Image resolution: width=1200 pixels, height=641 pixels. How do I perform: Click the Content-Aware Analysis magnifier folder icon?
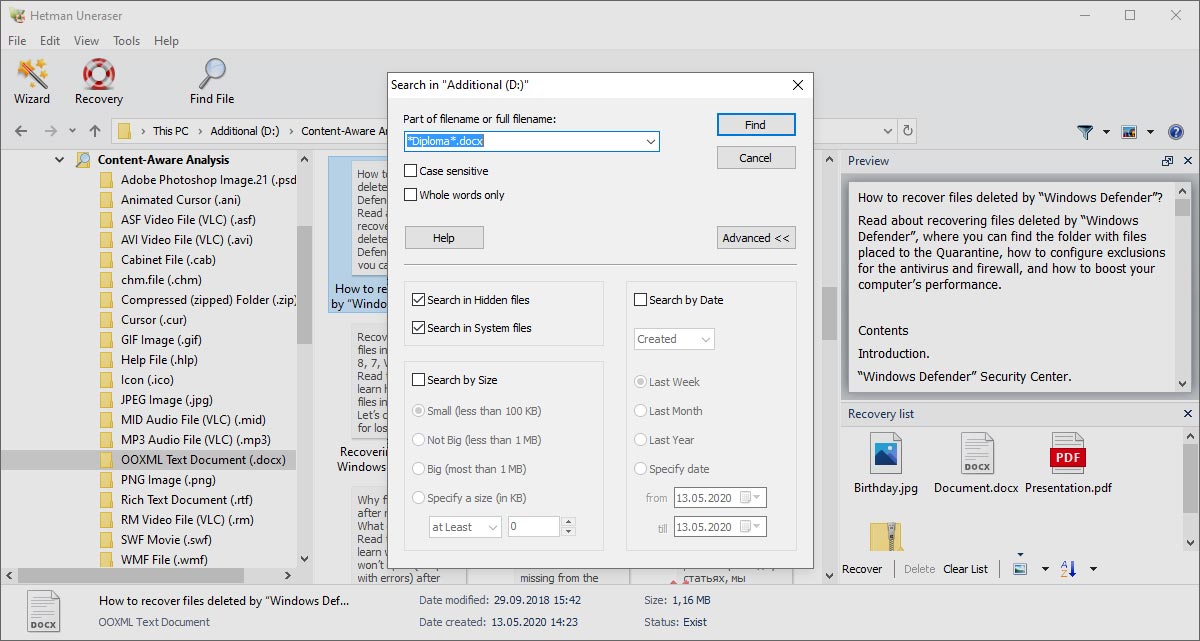click(84, 160)
